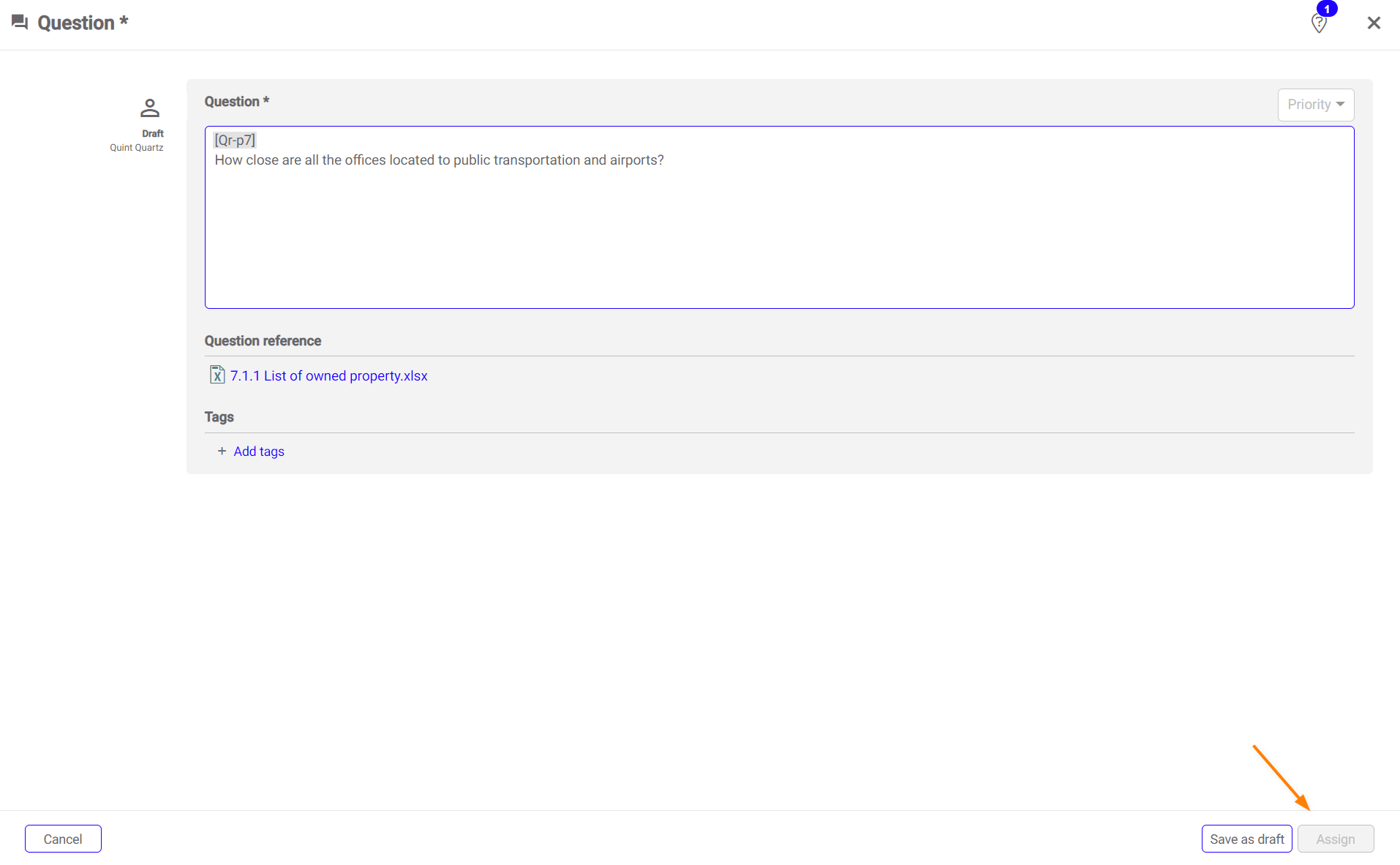
Task: Click the plus icon beside Add tags
Action: pos(222,451)
